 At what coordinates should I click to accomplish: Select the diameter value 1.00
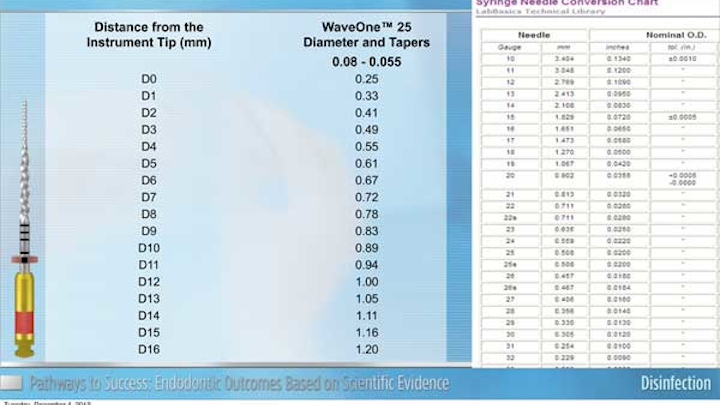click(366, 282)
